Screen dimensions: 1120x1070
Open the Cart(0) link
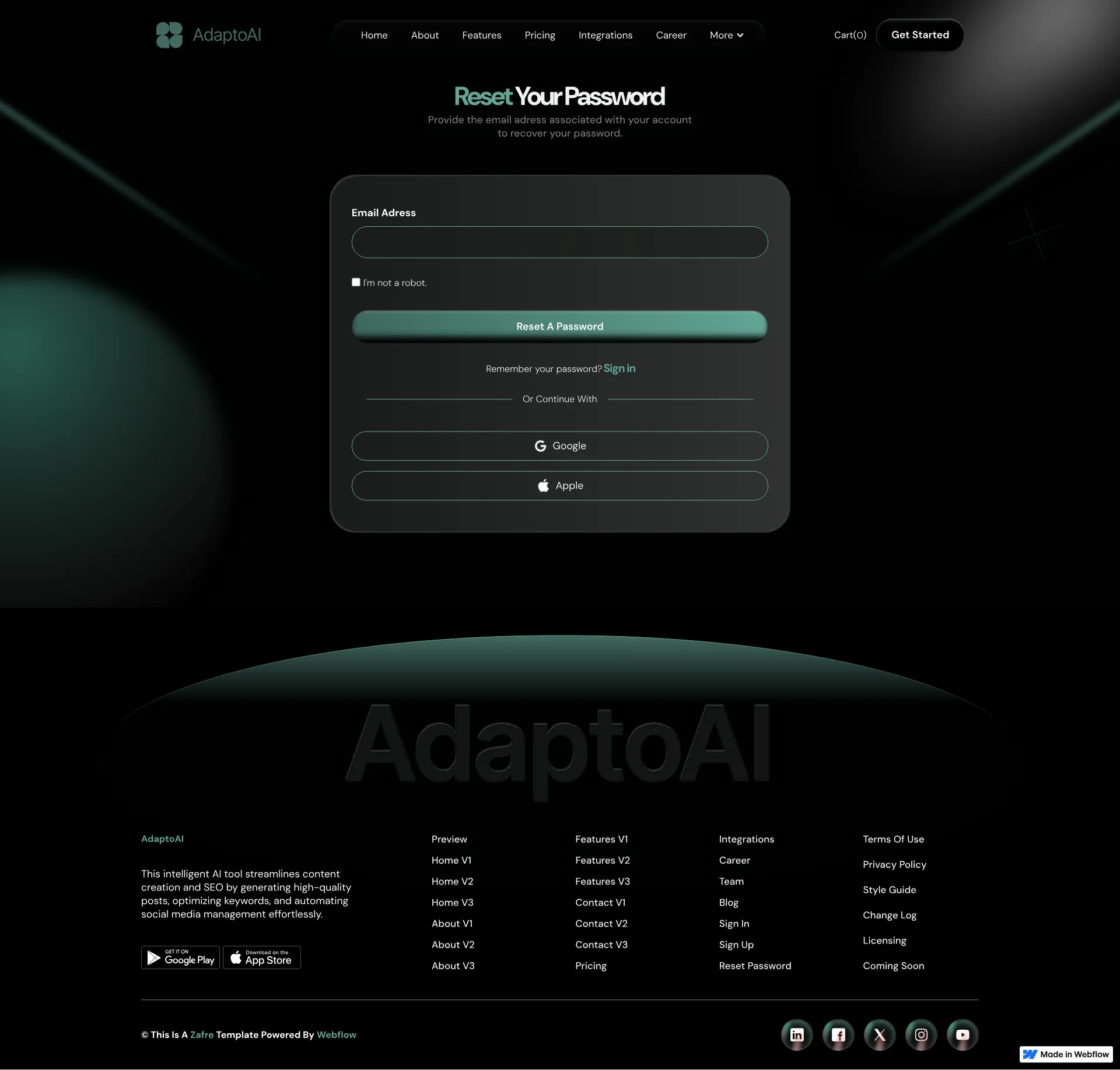click(850, 35)
